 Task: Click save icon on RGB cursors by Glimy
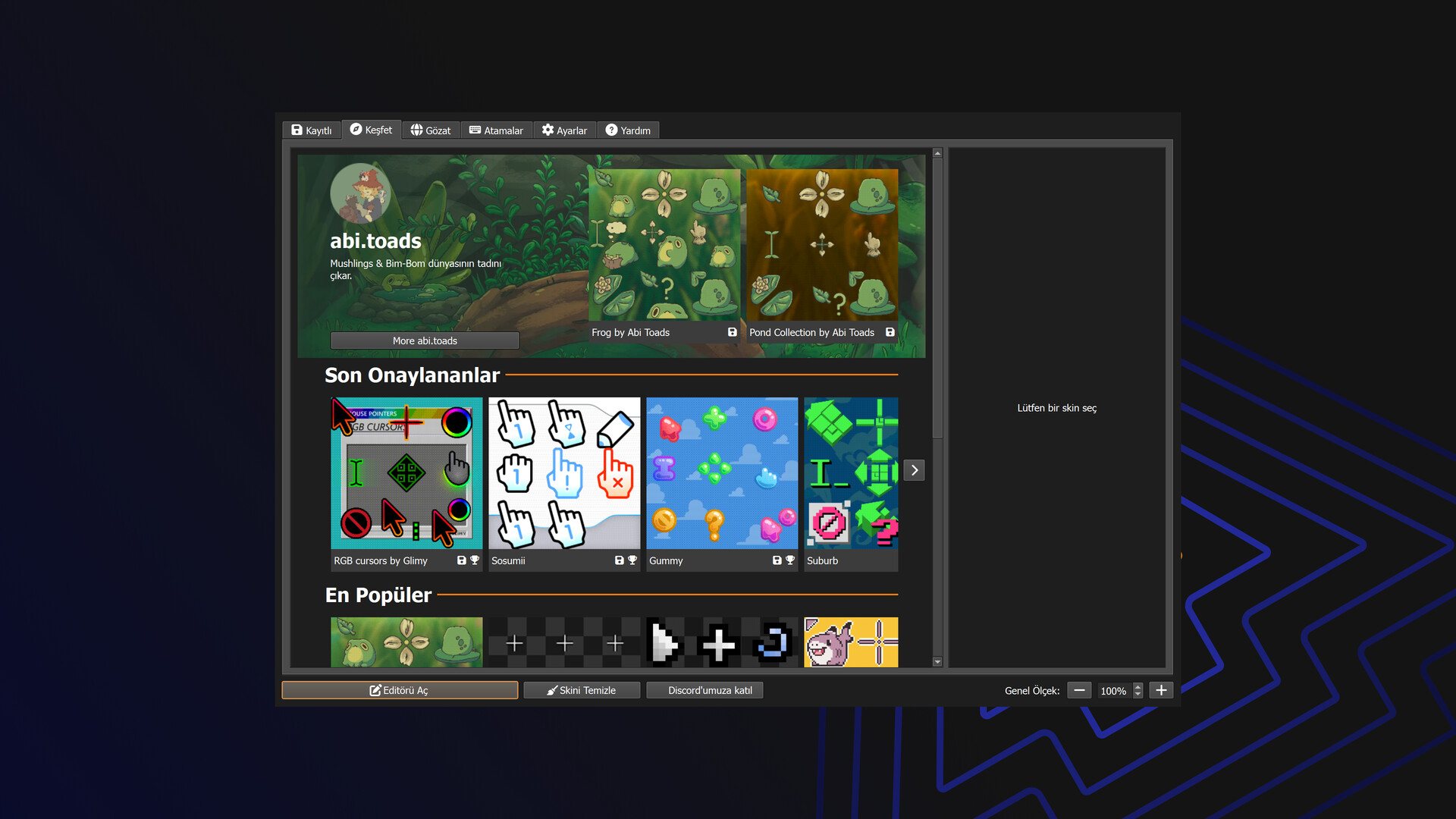[462, 560]
